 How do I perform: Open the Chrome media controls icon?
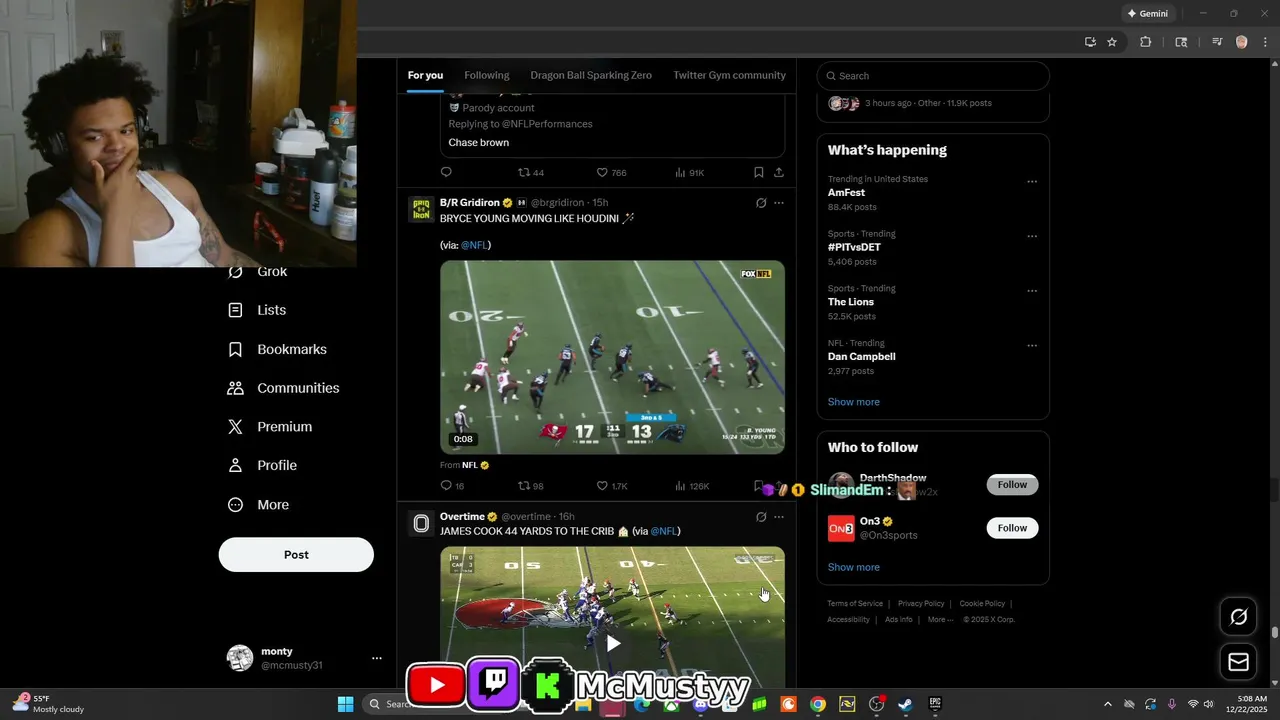click(1217, 42)
